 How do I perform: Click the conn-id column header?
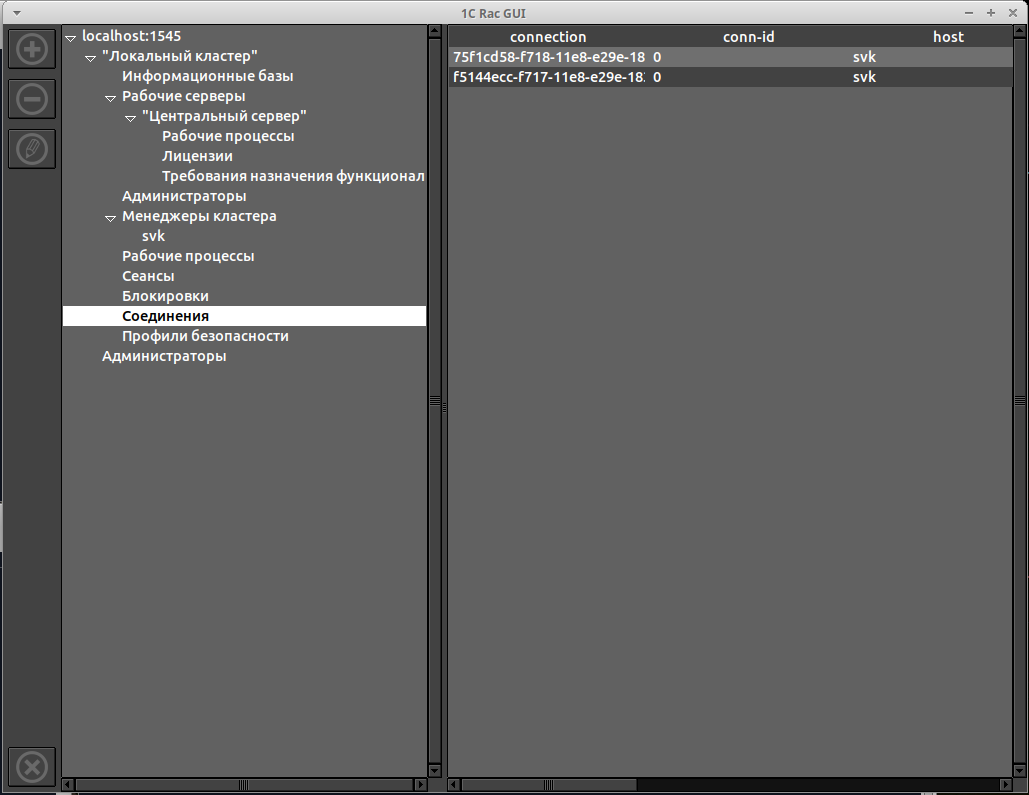748,37
